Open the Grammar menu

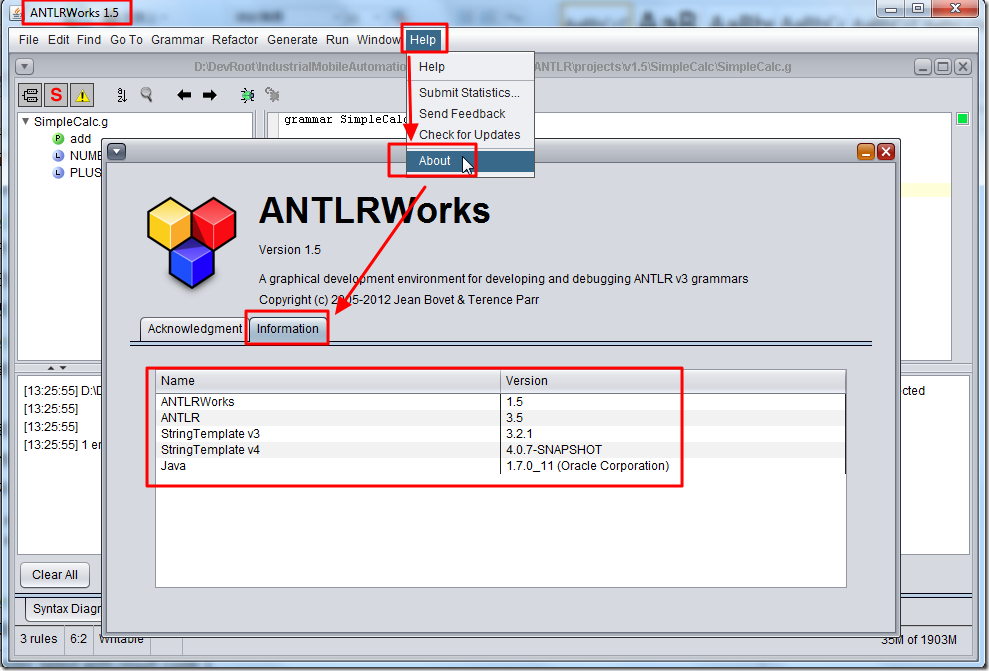pos(177,40)
